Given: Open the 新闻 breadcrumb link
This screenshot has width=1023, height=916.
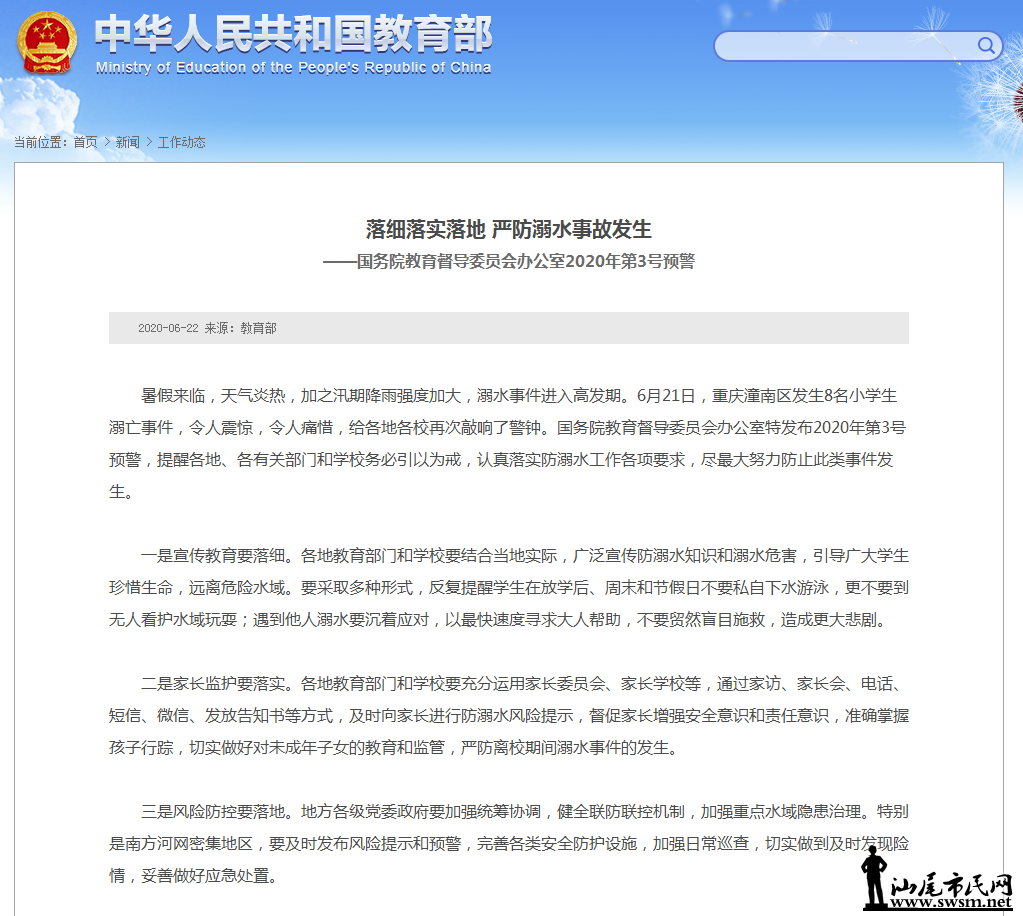Looking at the screenshot, I should [128, 142].
